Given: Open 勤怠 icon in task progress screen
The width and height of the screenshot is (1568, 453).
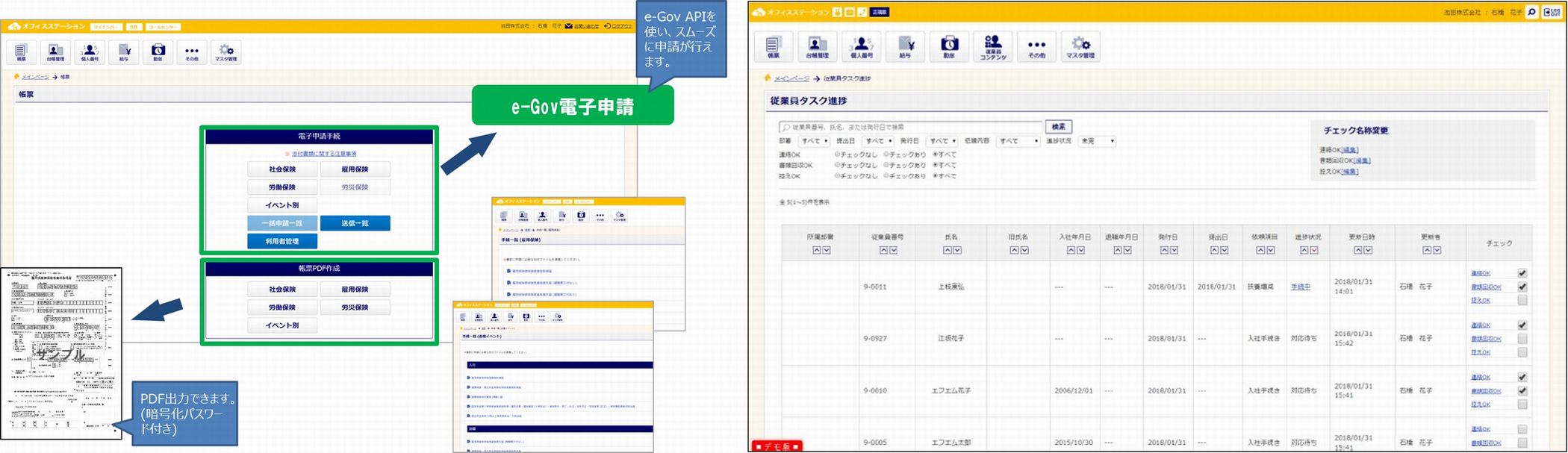Looking at the screenshot, I should [949, 46].
